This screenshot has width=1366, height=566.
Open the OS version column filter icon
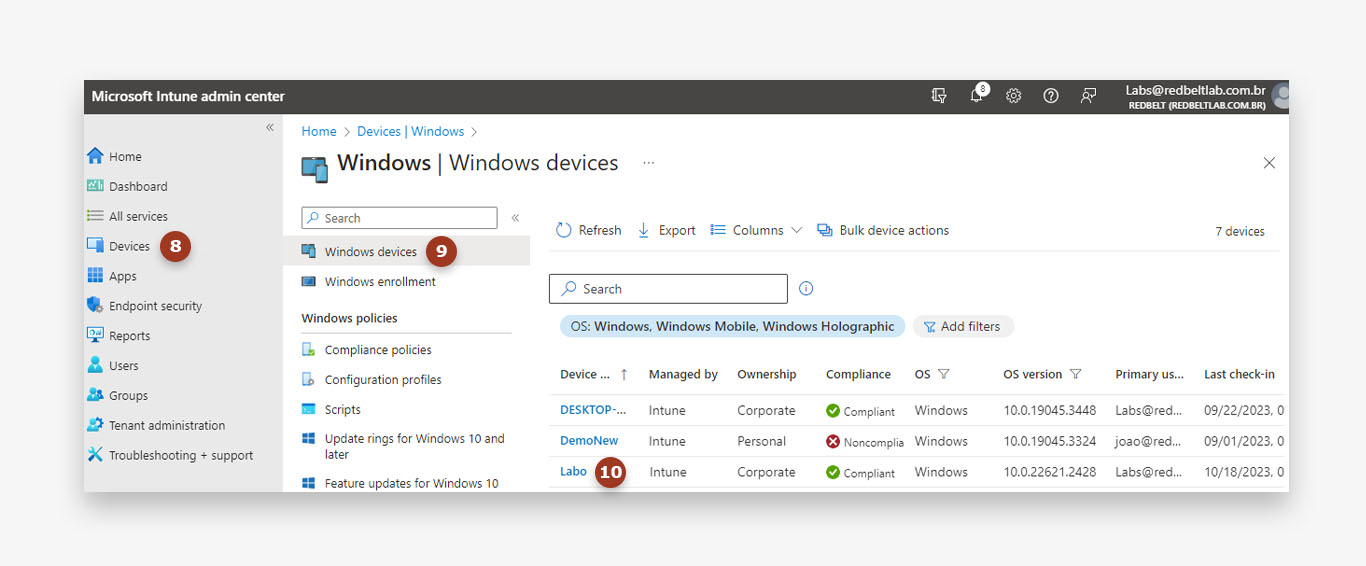click(1076, 374)
